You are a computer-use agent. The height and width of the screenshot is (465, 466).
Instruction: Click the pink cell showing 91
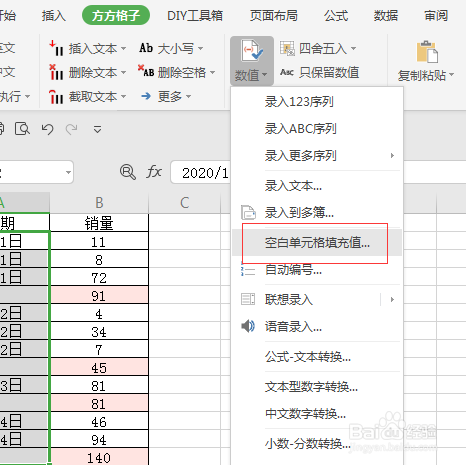click(99, 295)
